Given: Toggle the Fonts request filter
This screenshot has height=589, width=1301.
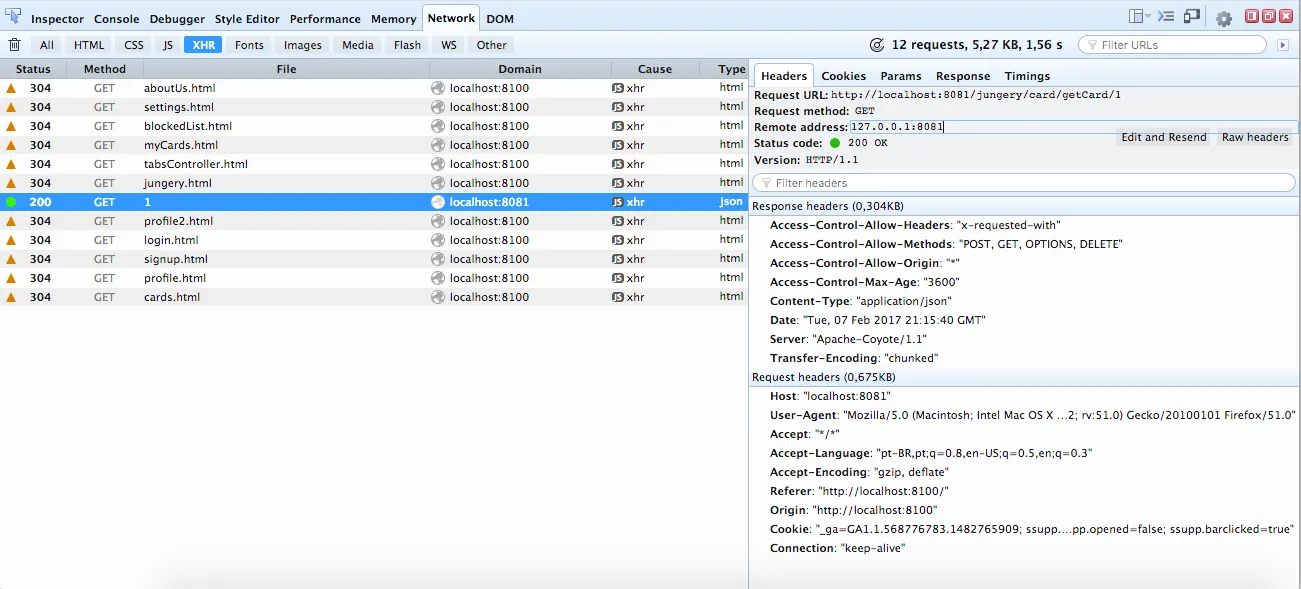Looking at the screenshot, I should click(249, 45).
